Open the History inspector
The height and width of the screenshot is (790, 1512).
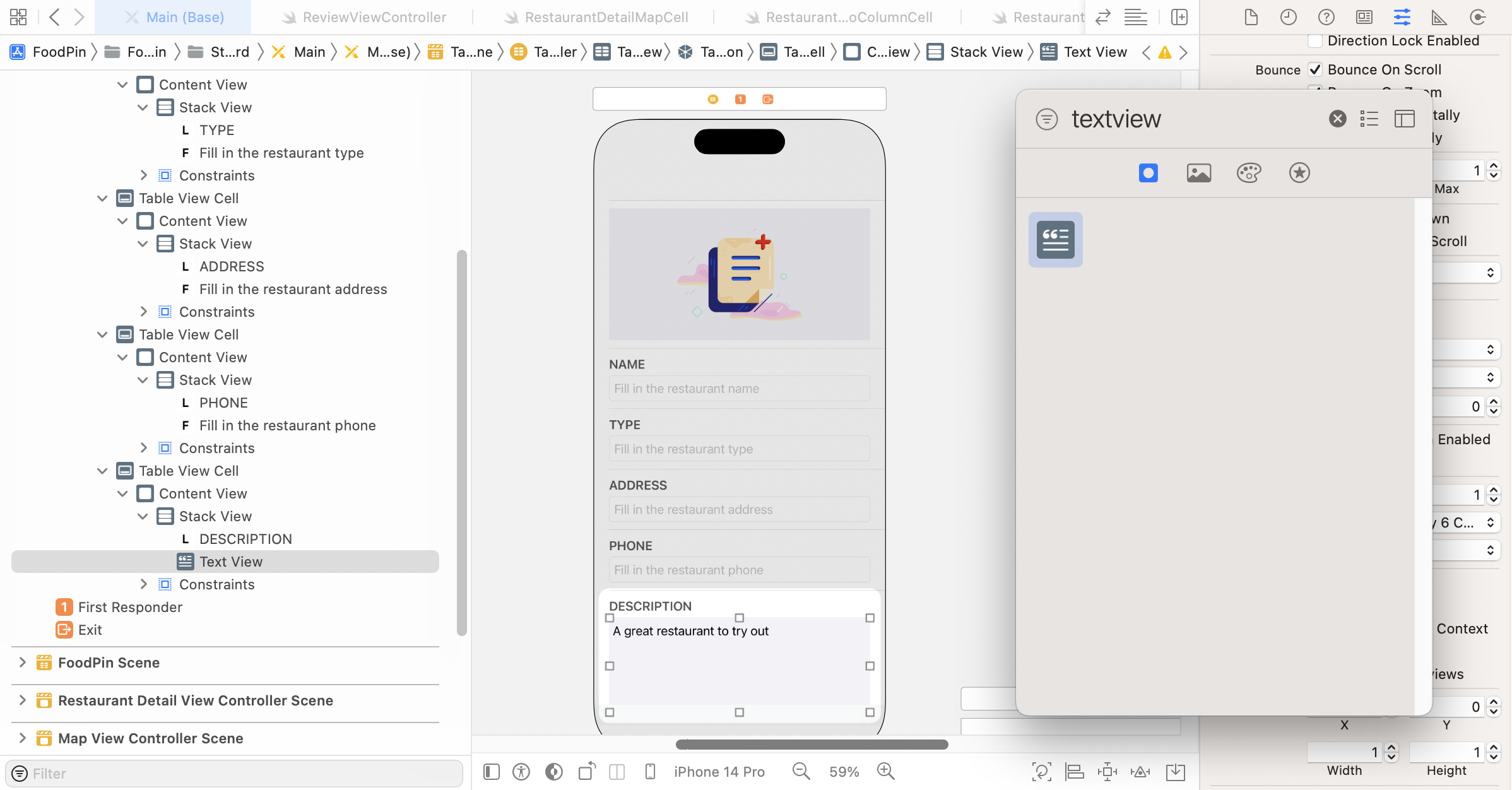click(1289, 17)
